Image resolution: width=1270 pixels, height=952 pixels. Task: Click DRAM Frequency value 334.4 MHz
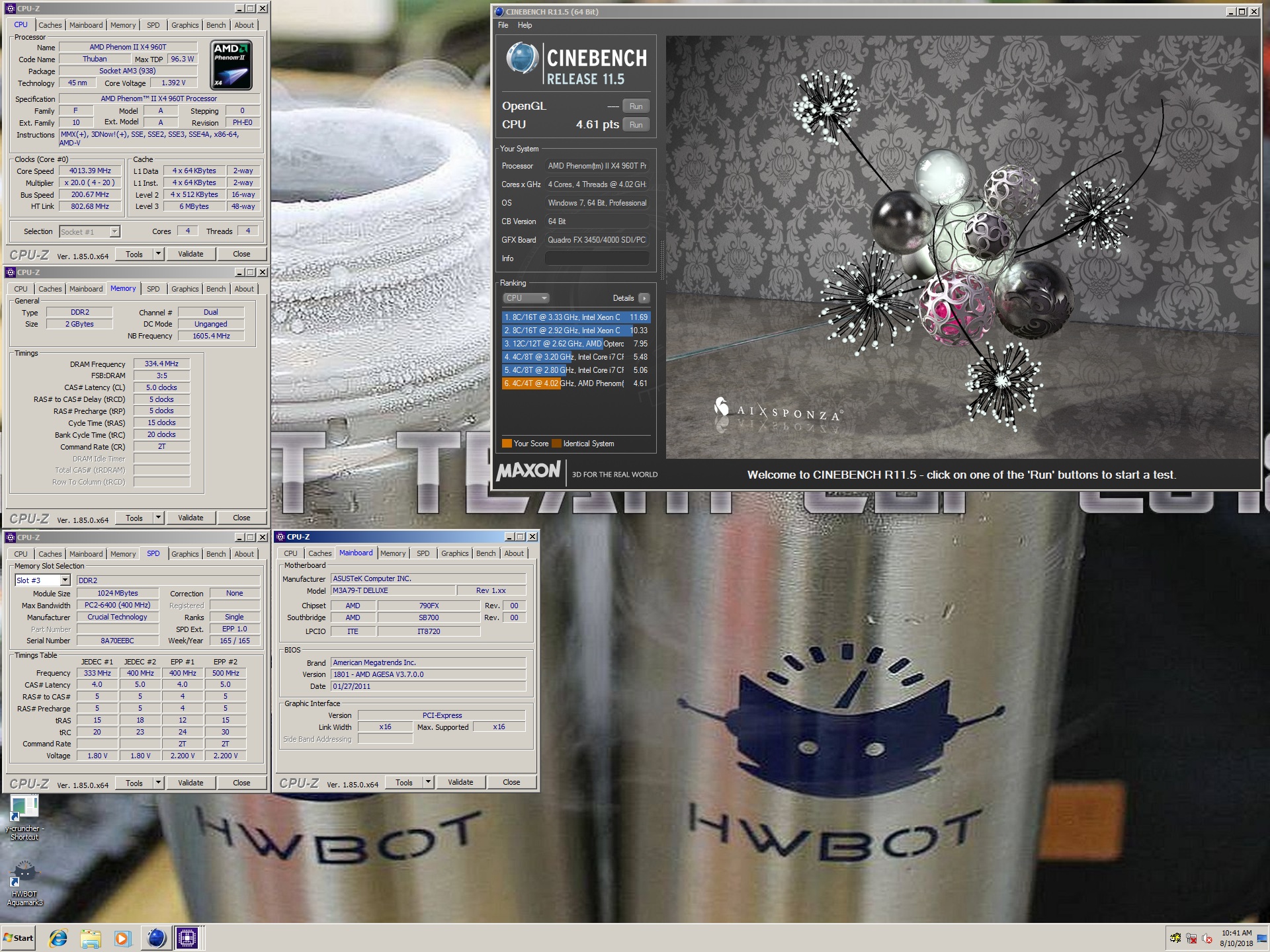pyautogui.click(x=161, y=364)
